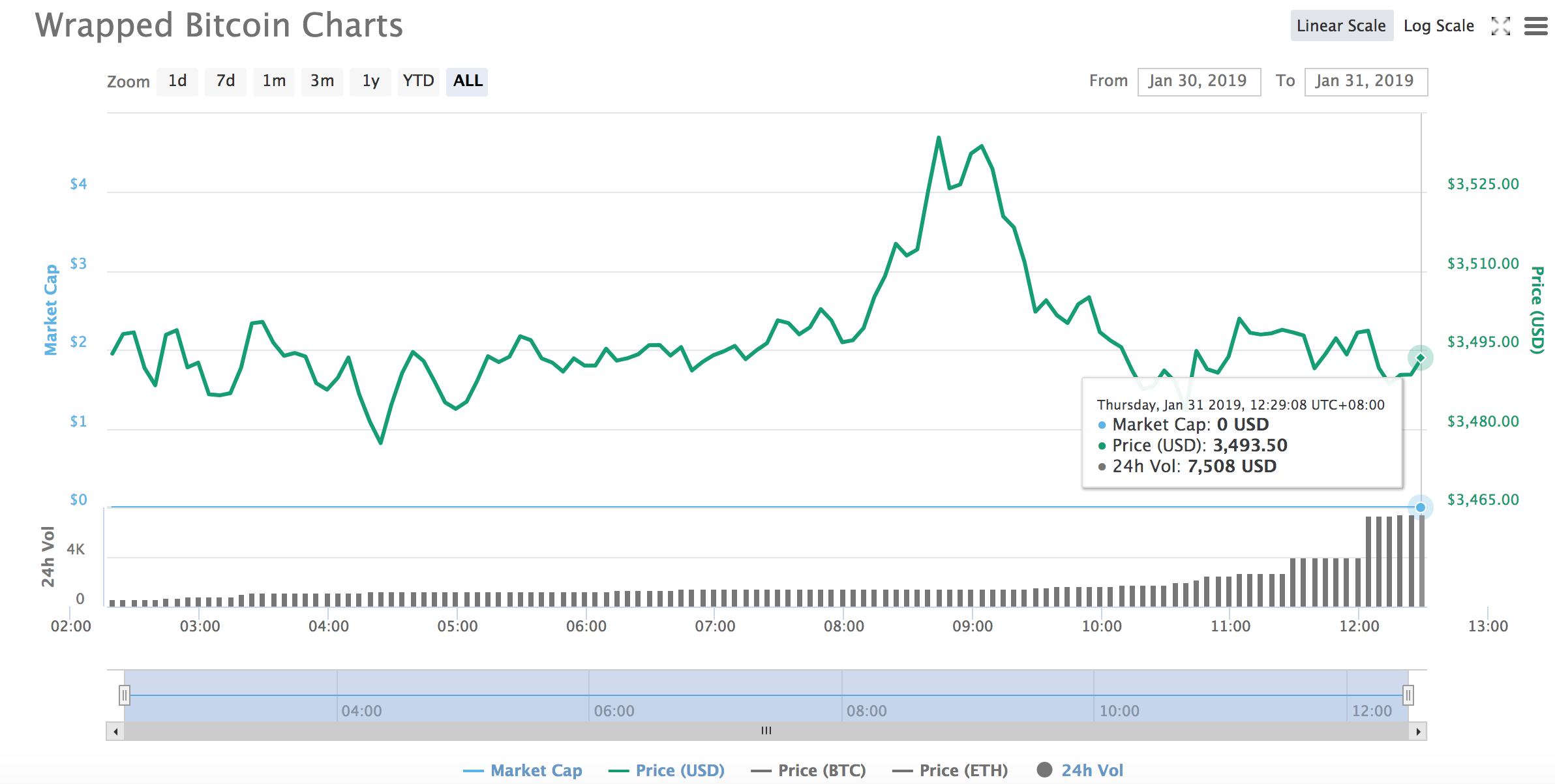Click the 06:00 label in navigator

click(614, 711)
